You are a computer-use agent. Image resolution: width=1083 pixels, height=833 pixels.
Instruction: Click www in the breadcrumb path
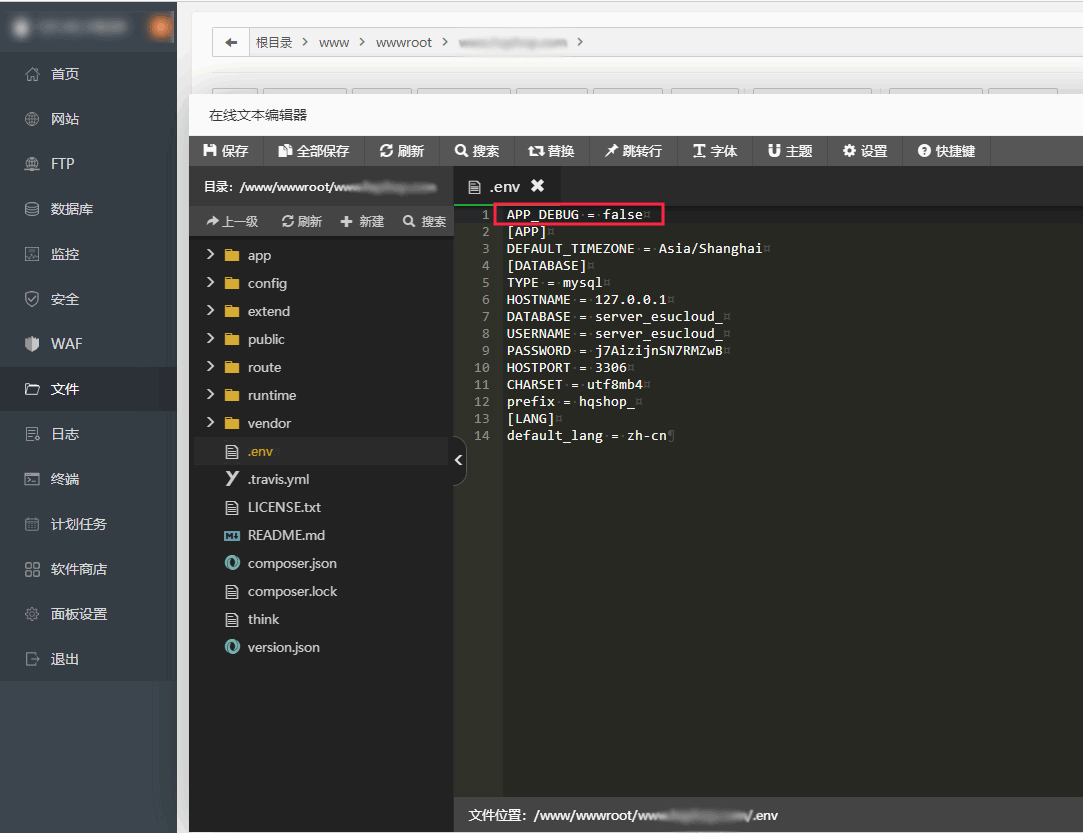(334, 43)
